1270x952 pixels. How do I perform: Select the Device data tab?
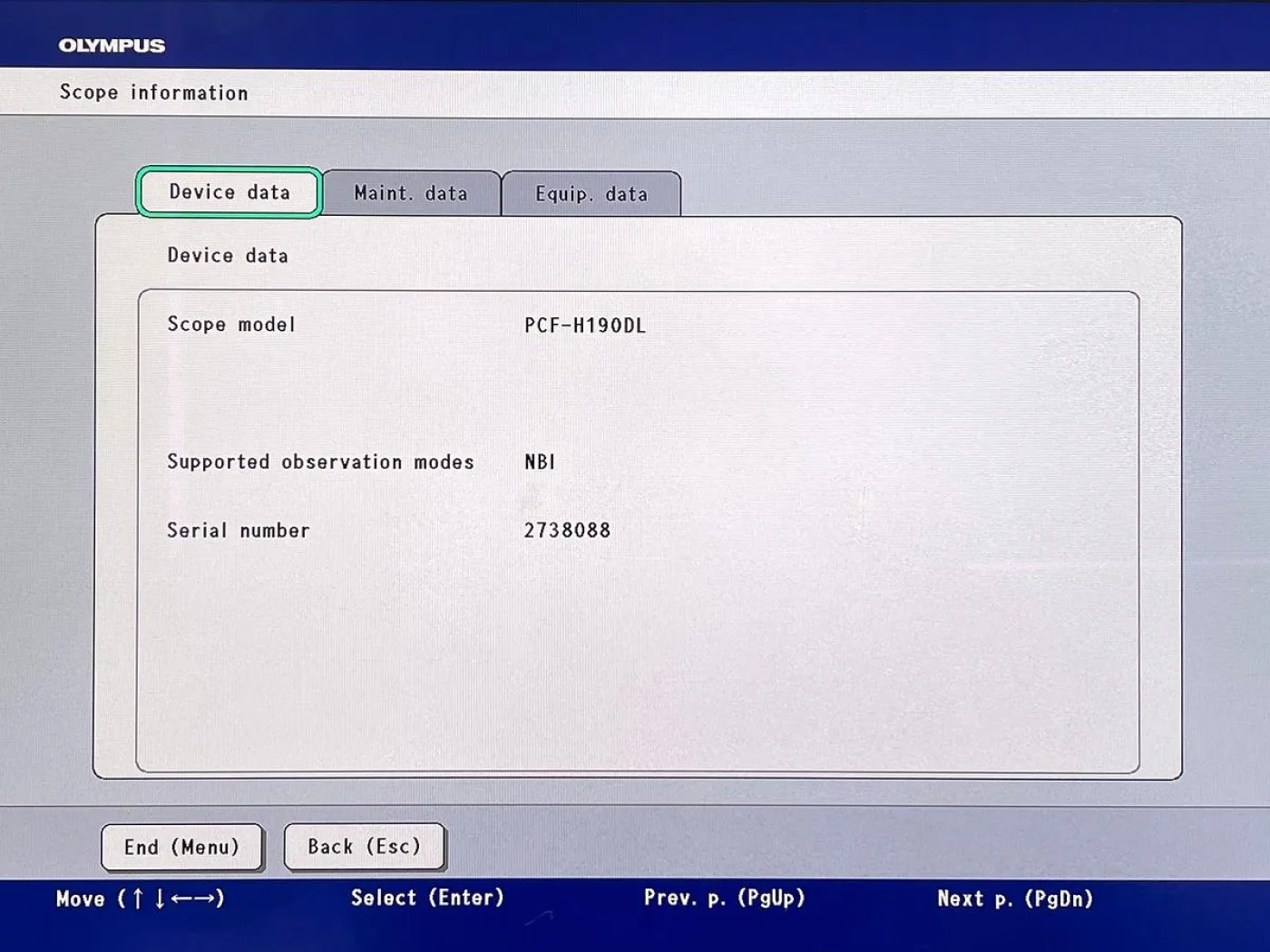pyautogui.click(x=230, y=192)
